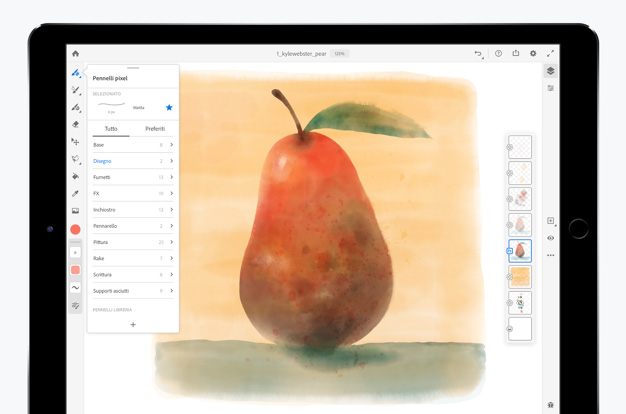Expand the Scrittura brush category
Screen dimensions: 626x414
click(x=133, y=275)
